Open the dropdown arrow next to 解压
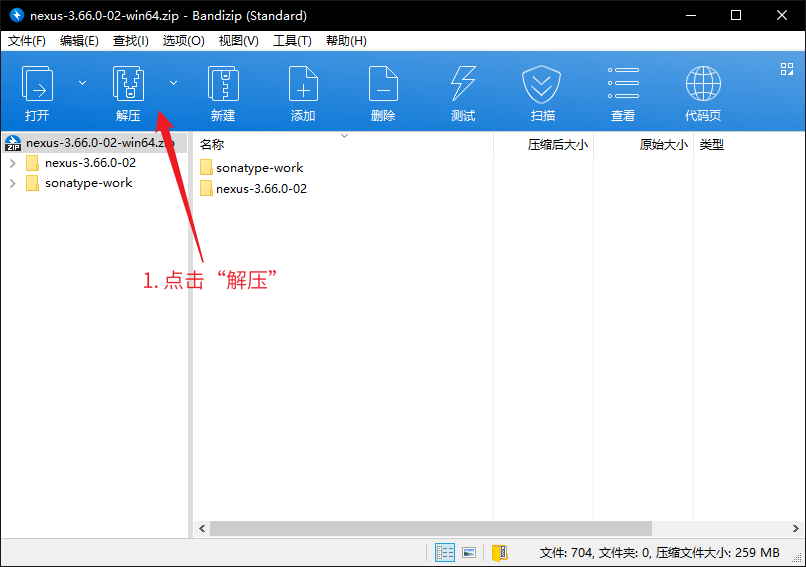 click(x=174, y=83)
